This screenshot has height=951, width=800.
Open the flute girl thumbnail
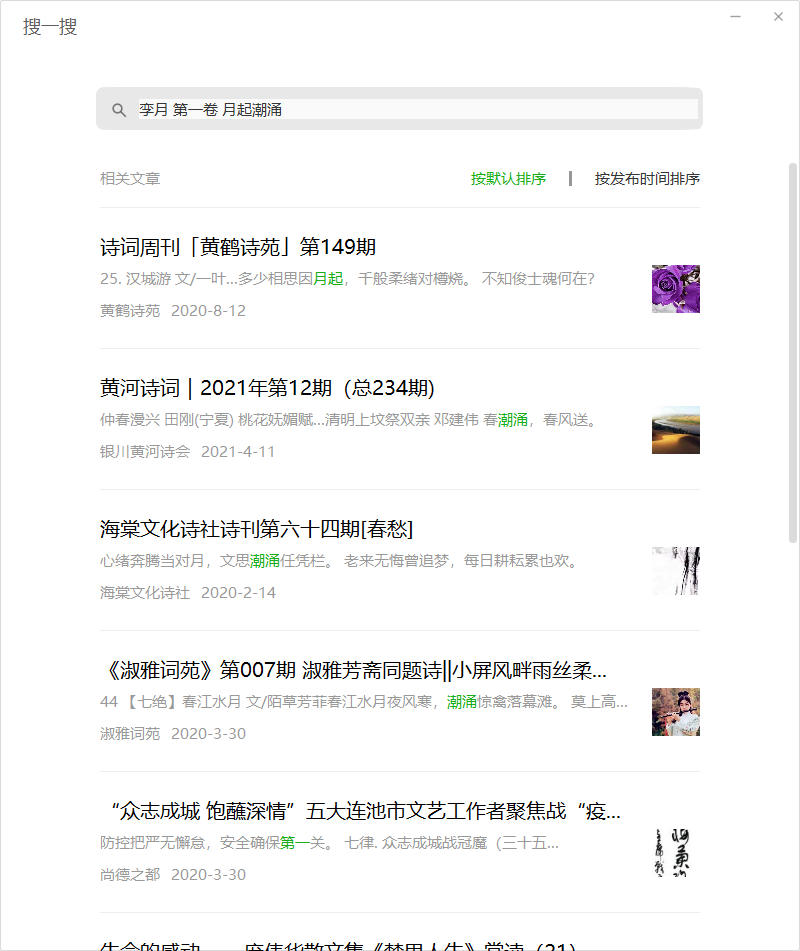coord(676,712)
